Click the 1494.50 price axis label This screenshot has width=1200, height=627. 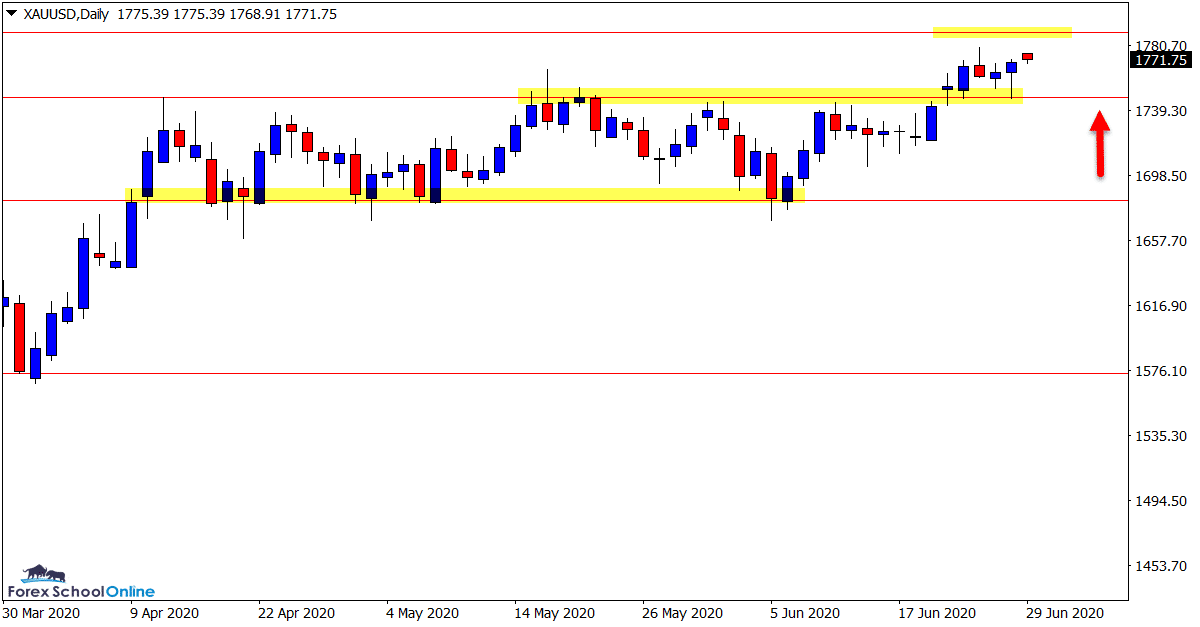coord(1162,501)
